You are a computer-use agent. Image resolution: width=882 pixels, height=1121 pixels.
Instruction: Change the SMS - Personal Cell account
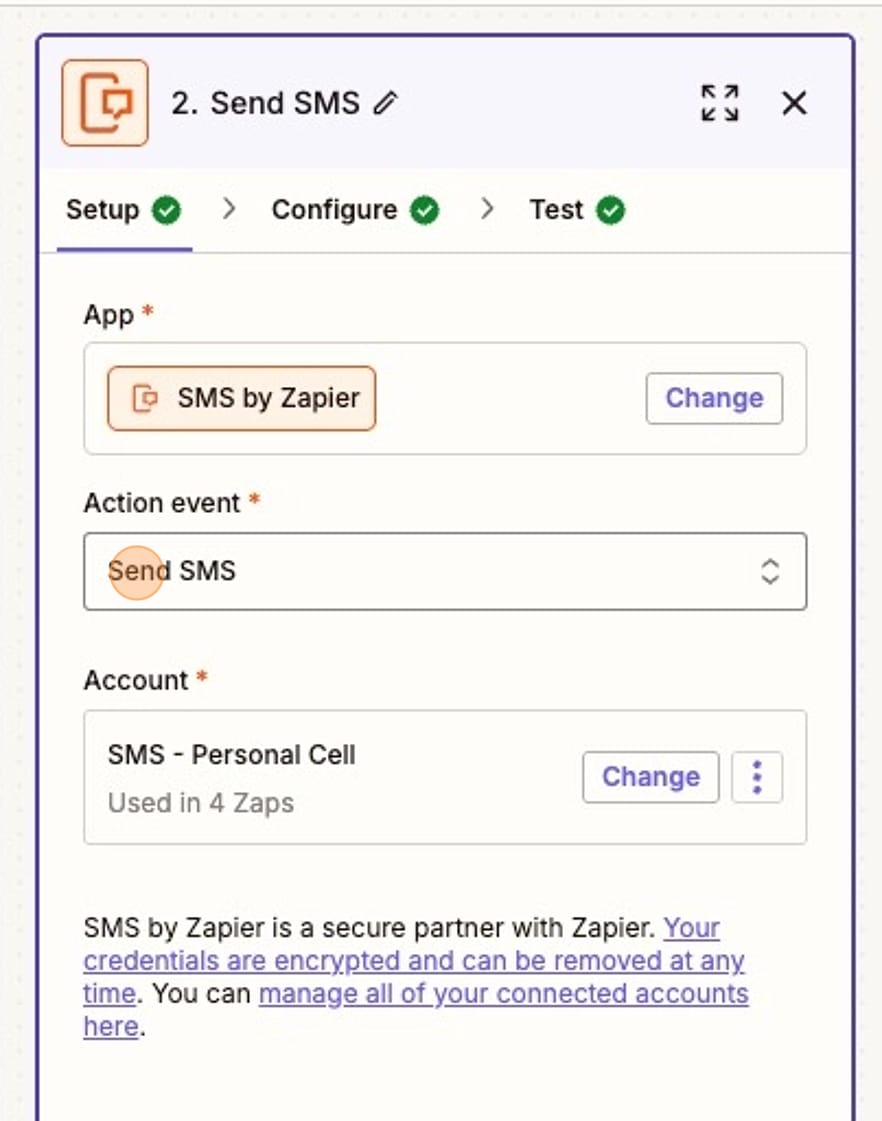pos(650,777)
